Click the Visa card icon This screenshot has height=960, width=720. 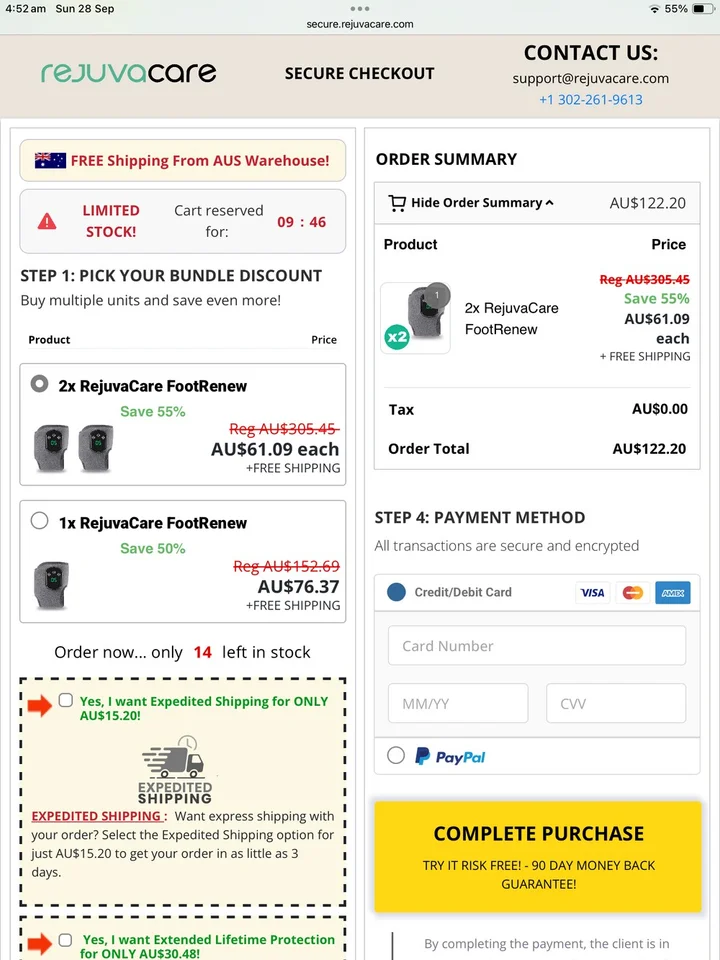(592, 592)
